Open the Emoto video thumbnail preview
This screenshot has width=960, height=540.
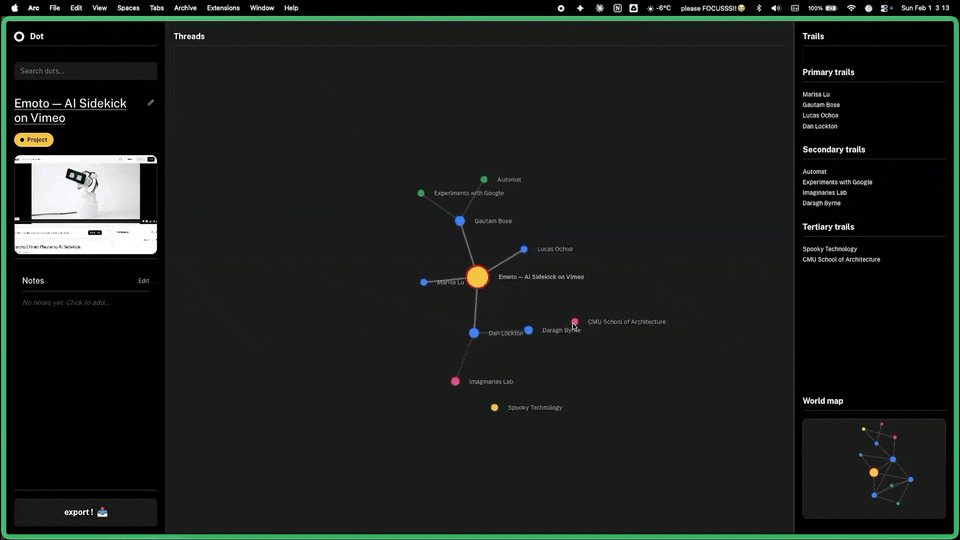pos(85,204)
